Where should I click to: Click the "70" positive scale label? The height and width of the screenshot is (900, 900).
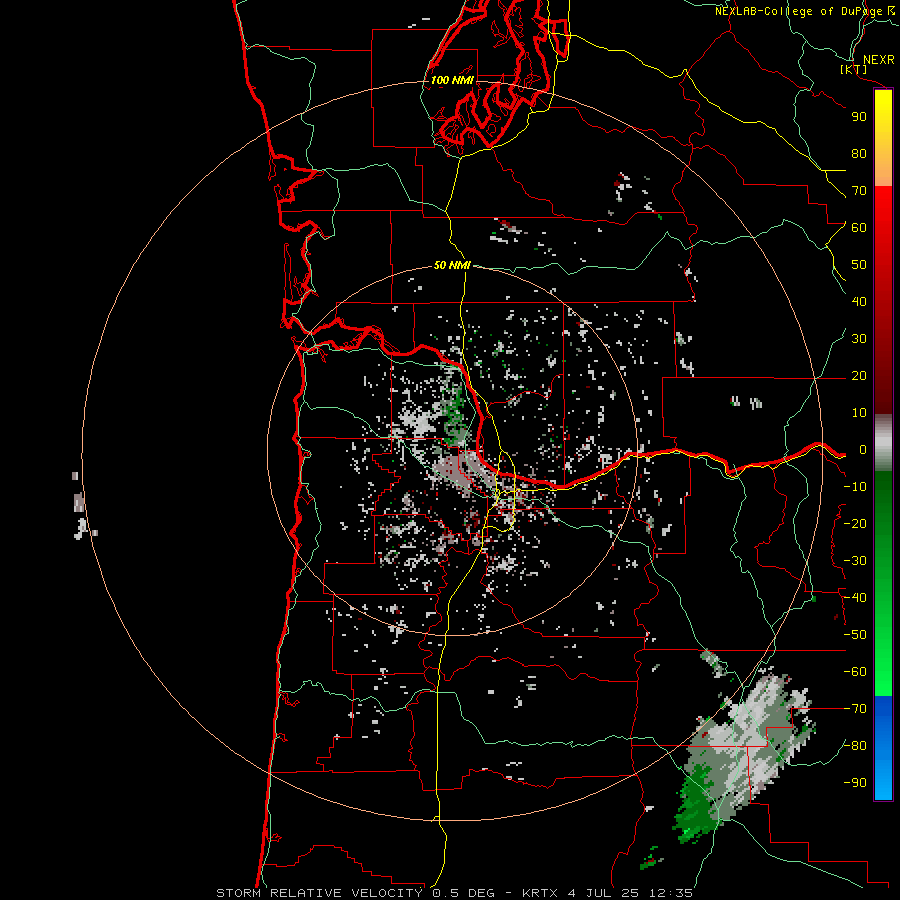pos(859,191)
